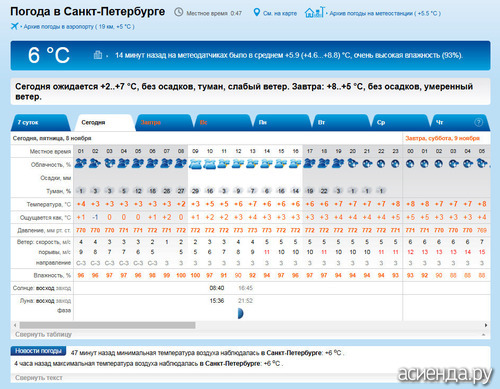Click the Санкт-Петербурге link in maximum temperature news
This screenshot has width=500, height=389.
point(232,364)
